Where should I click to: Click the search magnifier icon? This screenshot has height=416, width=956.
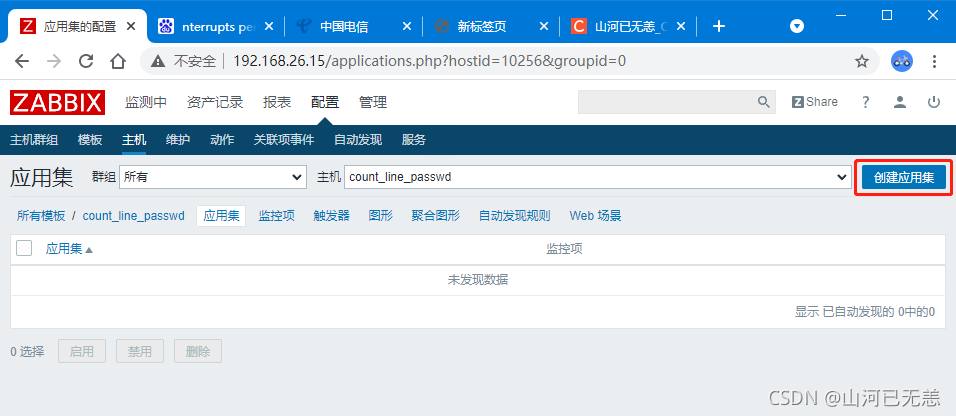763,102
